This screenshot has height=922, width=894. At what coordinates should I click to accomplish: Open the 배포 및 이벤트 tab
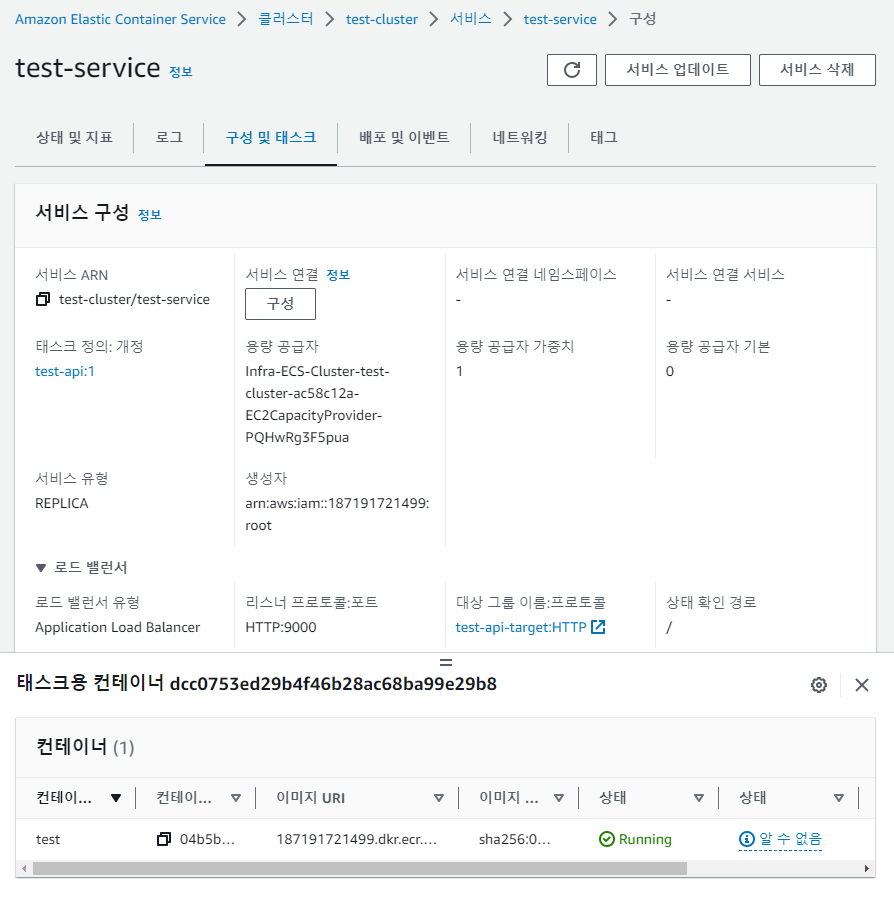pyautogui.click(x=404, y=138)
